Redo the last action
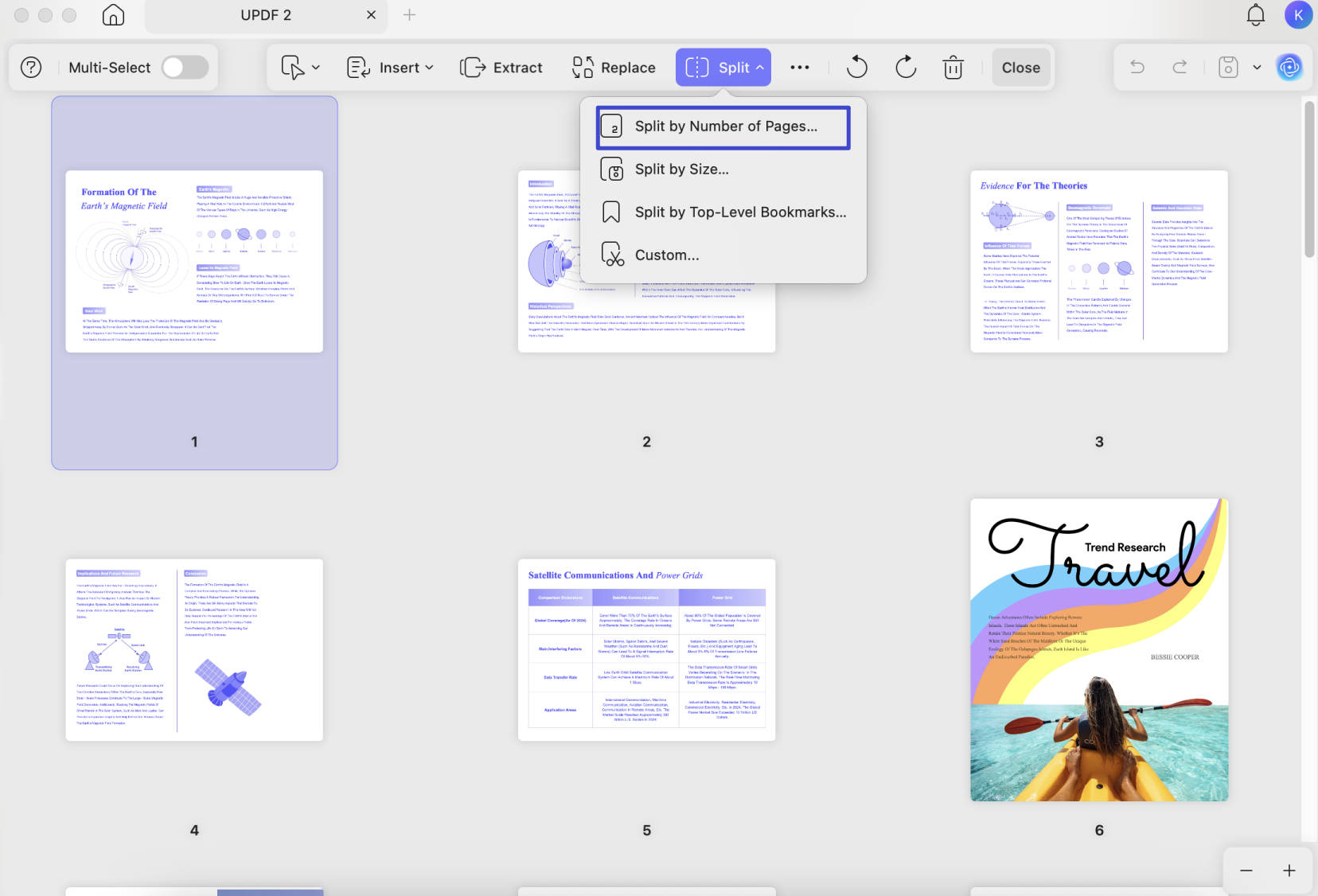Image resolution: width=1318 pixels, height=896 pixels. click(1180, 68)
